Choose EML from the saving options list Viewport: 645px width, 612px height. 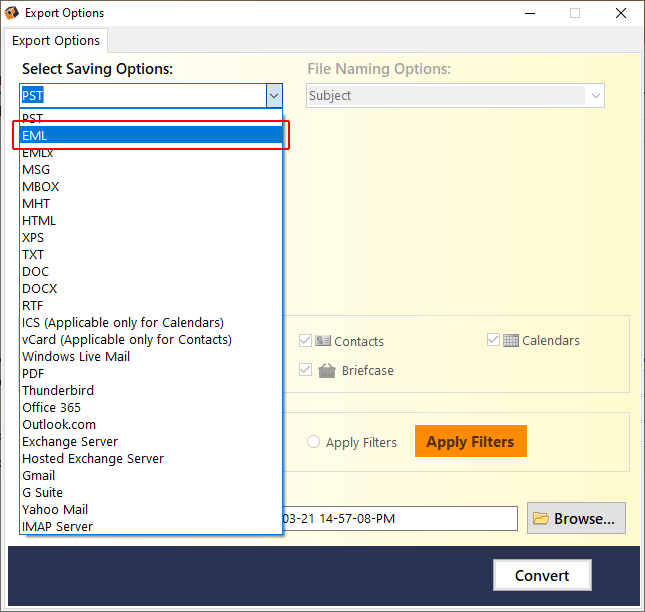(151, 135)
